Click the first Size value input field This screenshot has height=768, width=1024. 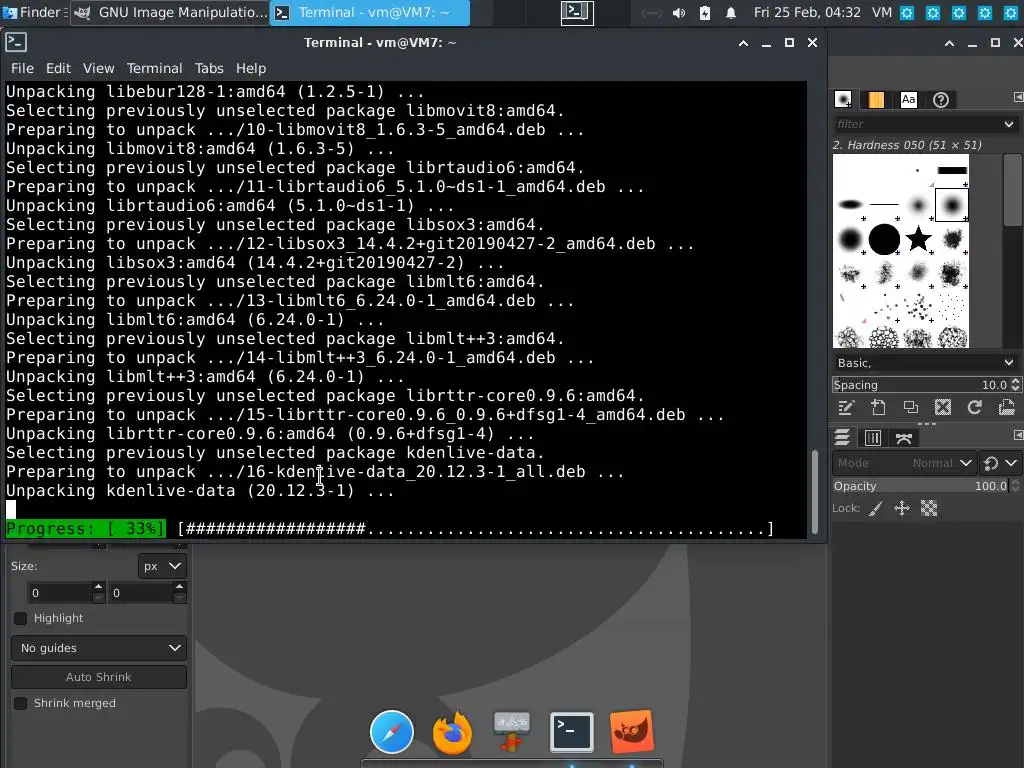[59, 593]
